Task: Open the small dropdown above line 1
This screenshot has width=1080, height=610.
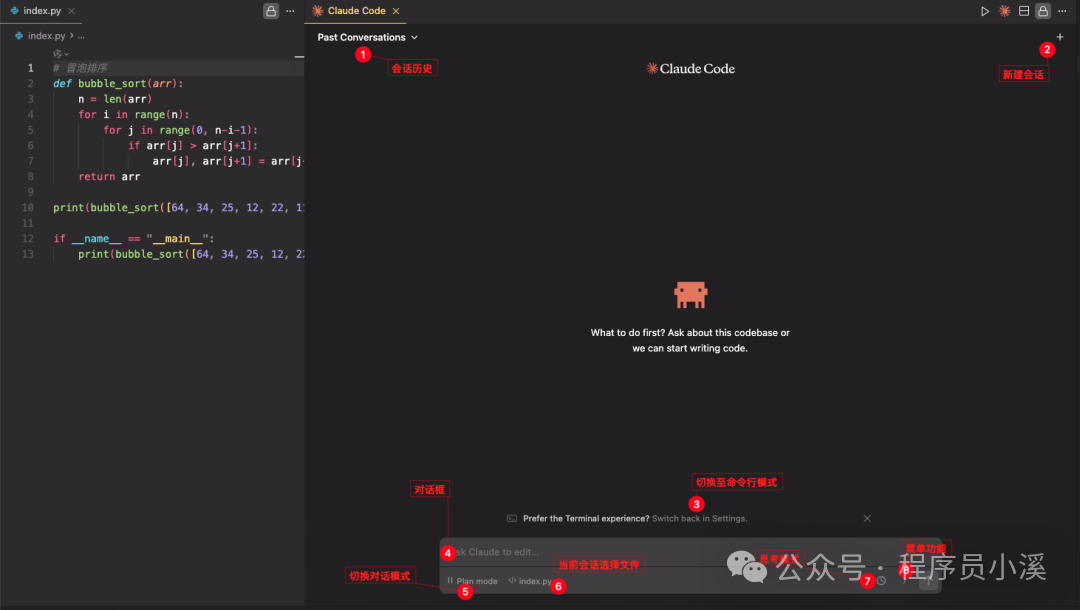Action: tap(61, 54)
